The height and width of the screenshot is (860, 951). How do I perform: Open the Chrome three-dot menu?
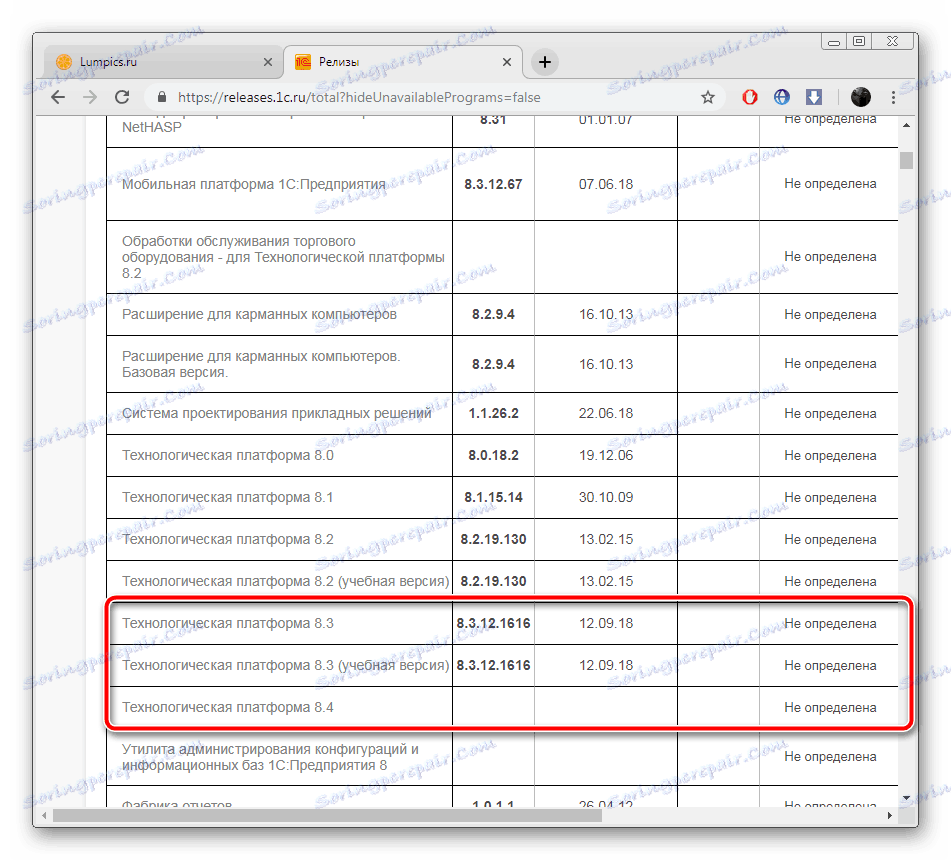[893, 97]
